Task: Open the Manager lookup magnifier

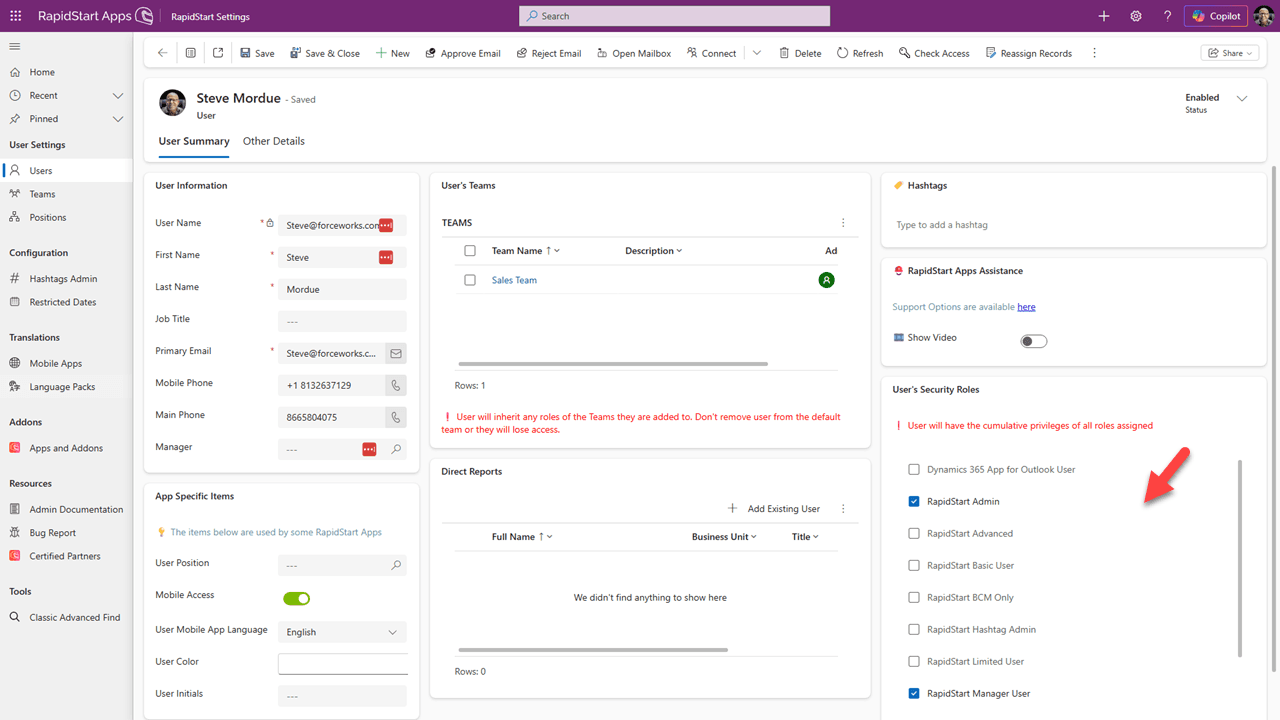Action: point(396,449)
